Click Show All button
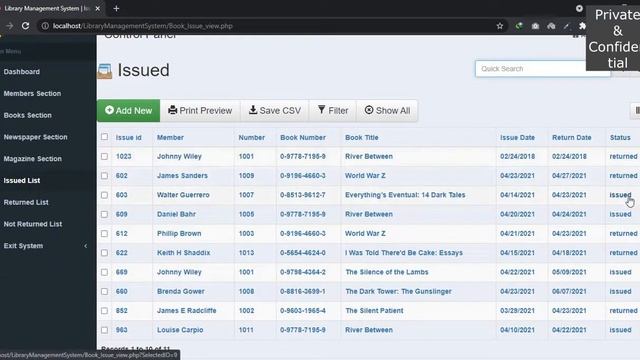Screen dimensions: 640x360 pos(387,111)
